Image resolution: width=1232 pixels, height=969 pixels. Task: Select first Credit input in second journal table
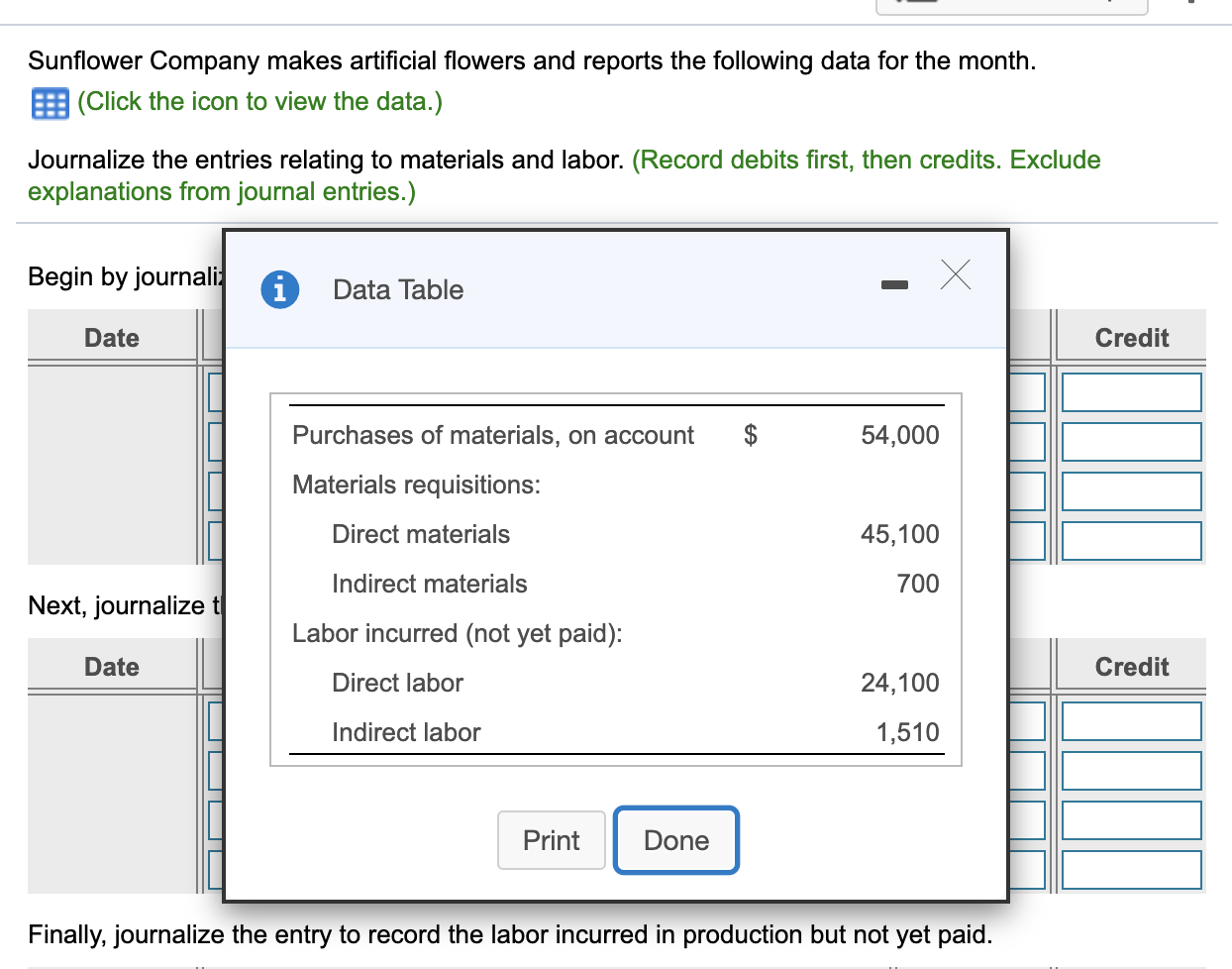(x=1132, y=721)
